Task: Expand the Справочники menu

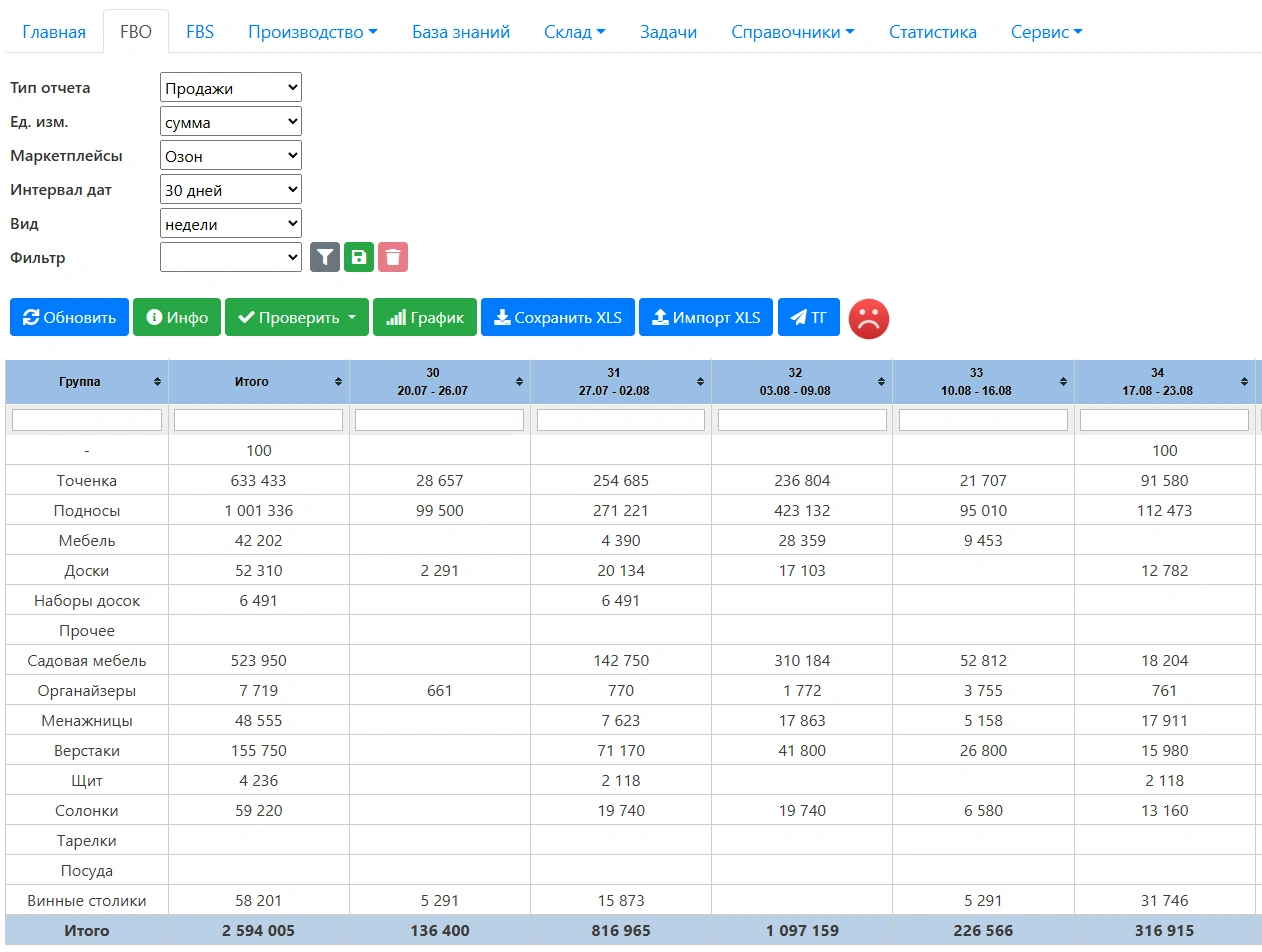Action: pos(793,32)
